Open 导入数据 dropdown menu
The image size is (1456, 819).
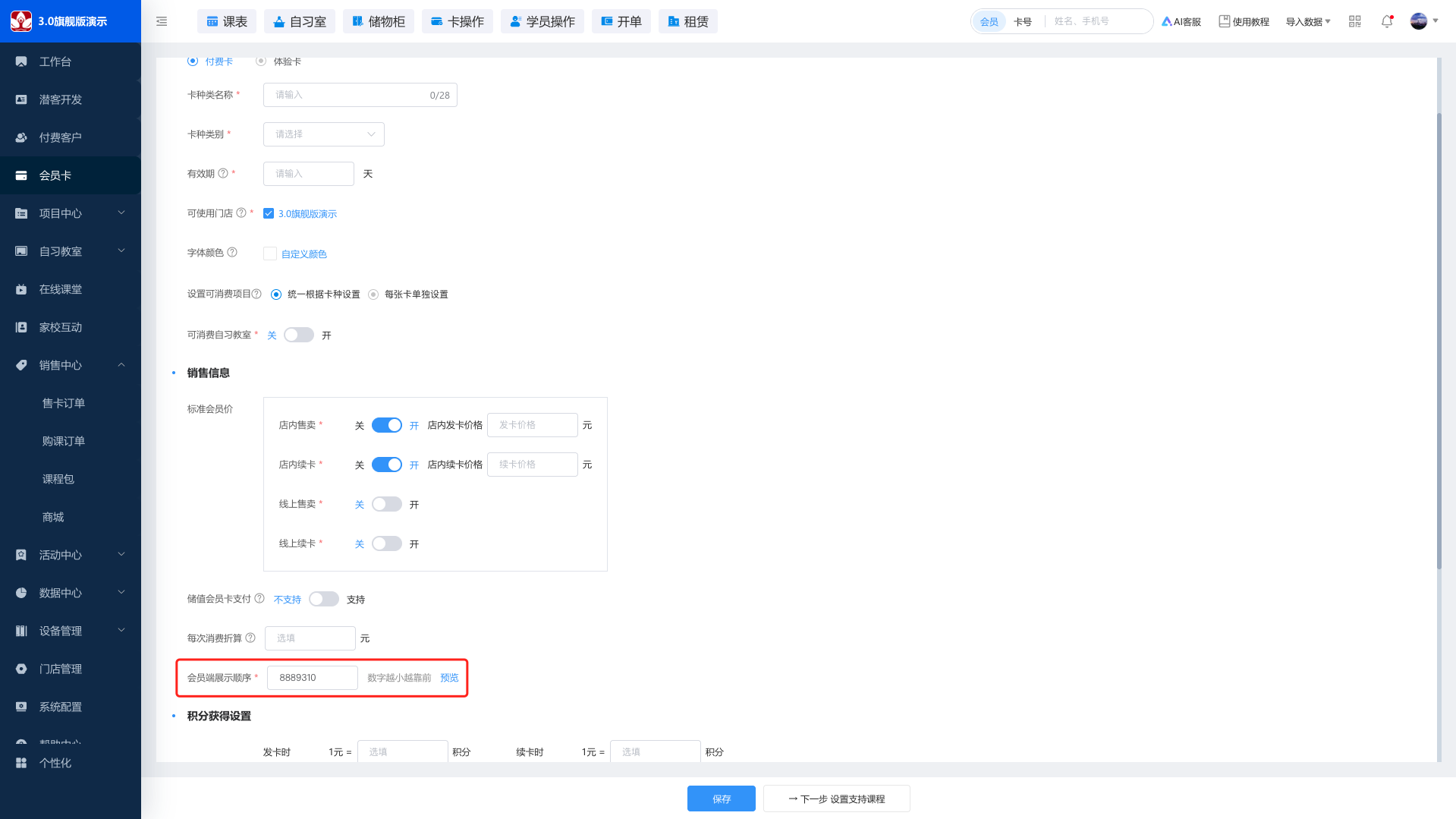point(1307,21)
